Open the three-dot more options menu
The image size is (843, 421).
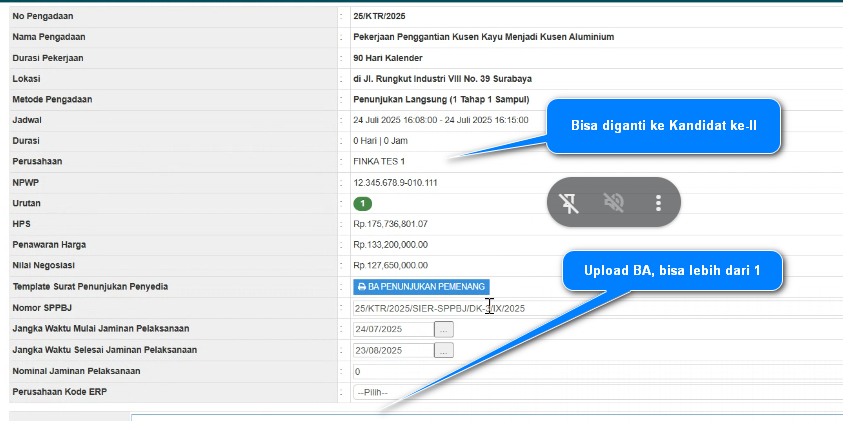click(658, 203)
